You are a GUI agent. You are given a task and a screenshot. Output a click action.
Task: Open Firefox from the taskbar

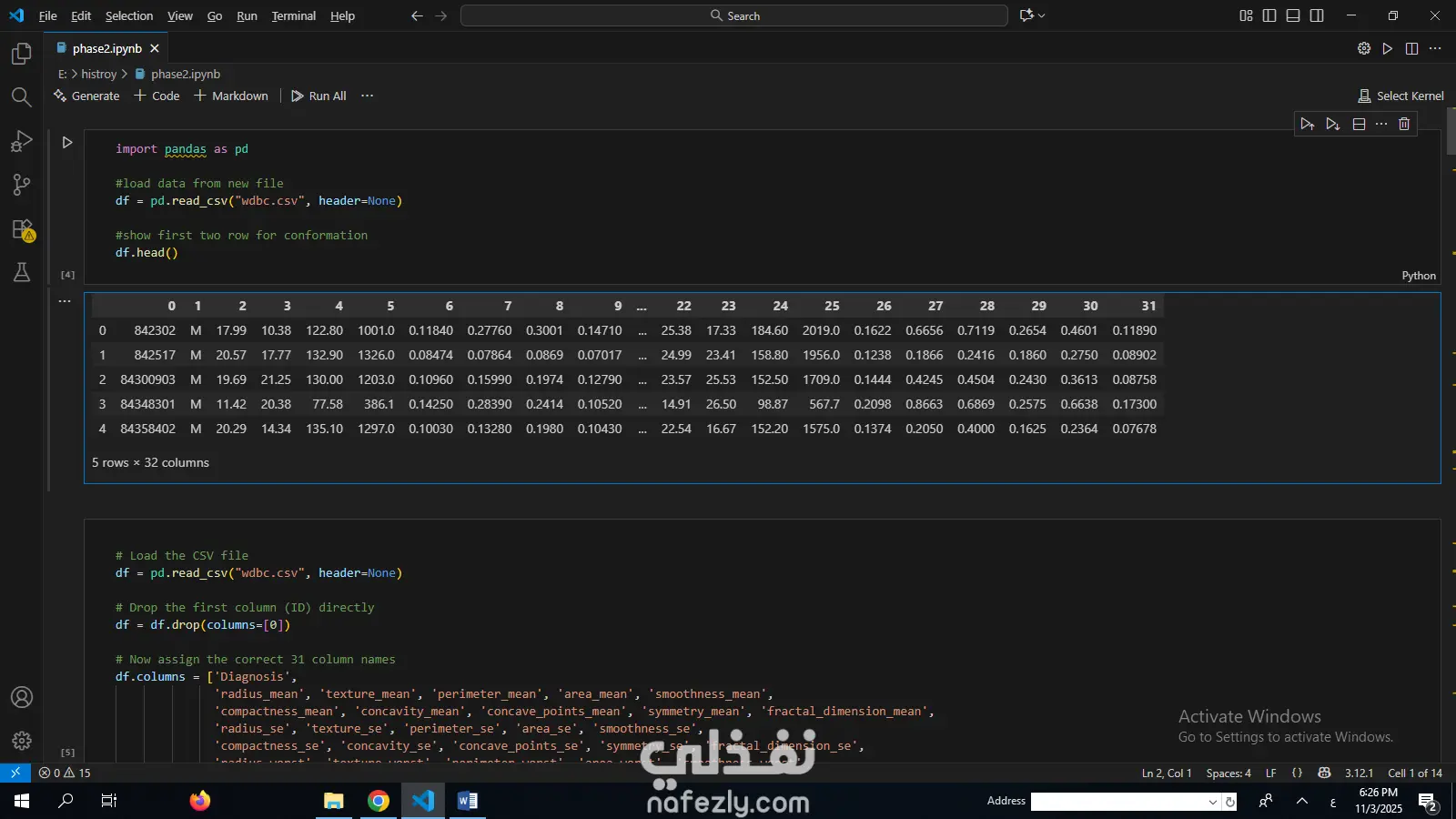coord(200,801)
